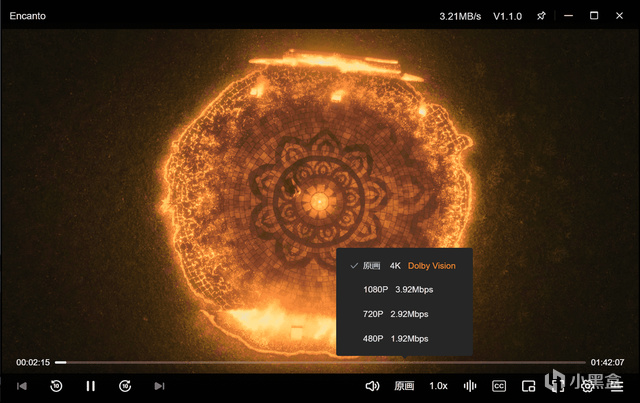
Task: Skip to the next video
Action: tap(159, 386)
